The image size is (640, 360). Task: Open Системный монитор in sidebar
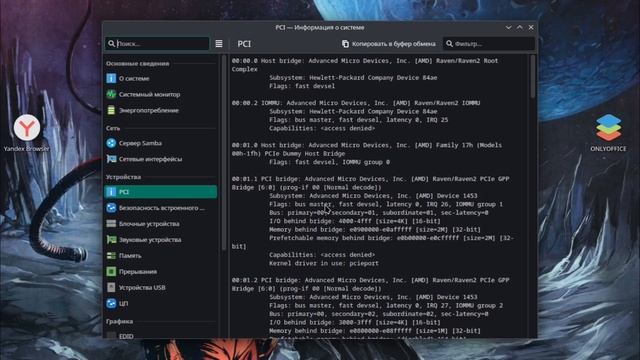160,94
